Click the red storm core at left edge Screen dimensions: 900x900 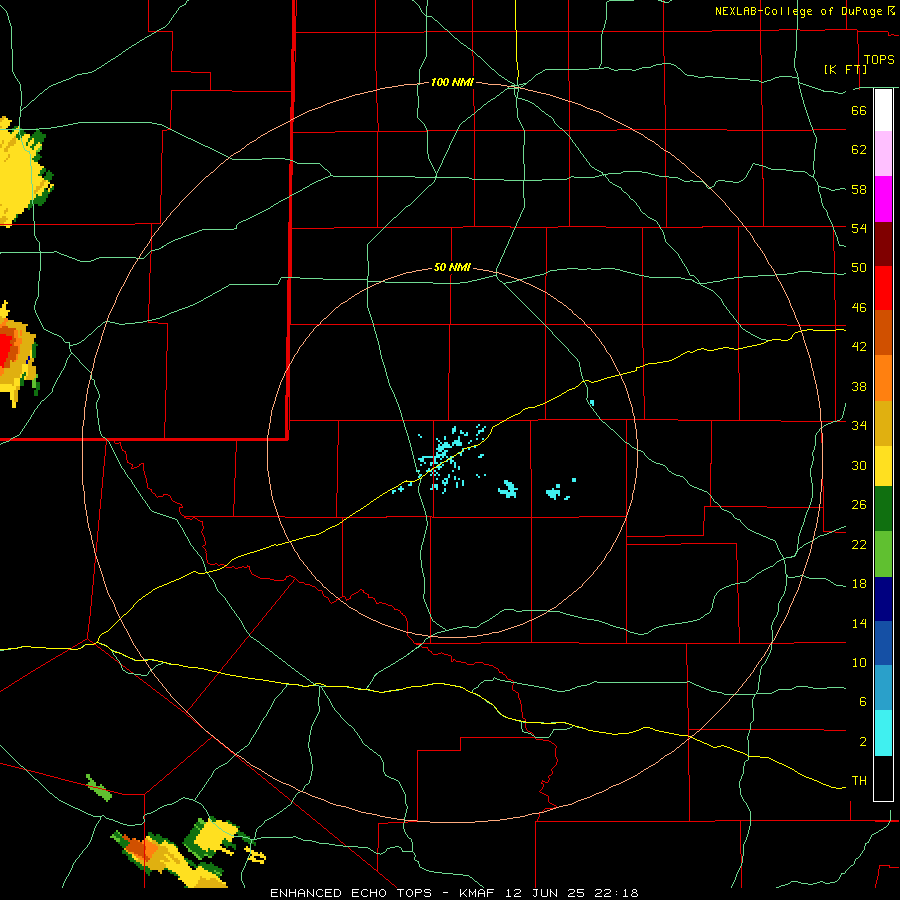coord(5,348)
